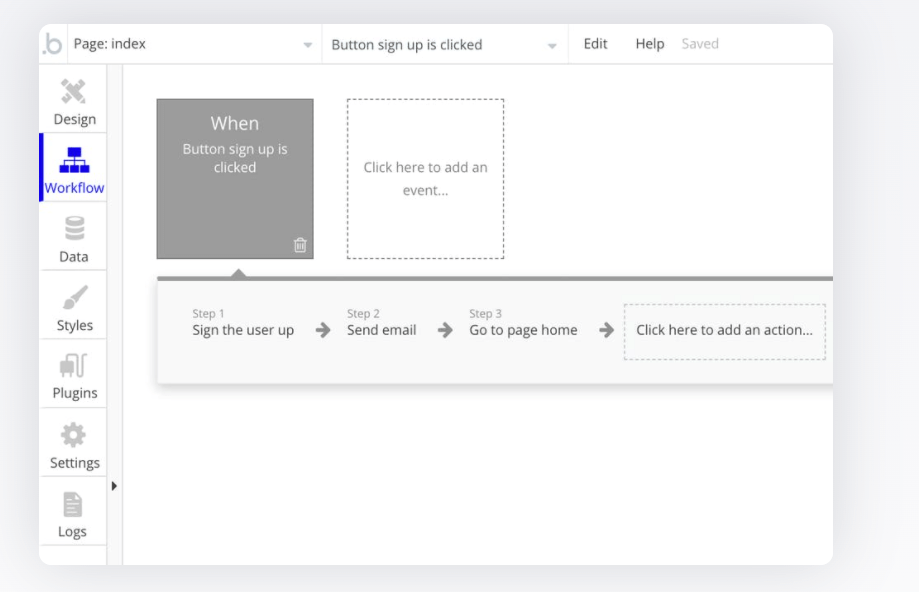Open the Design tab in the sidebar
The image size is (919, 592).
click(x=73, y=100)
